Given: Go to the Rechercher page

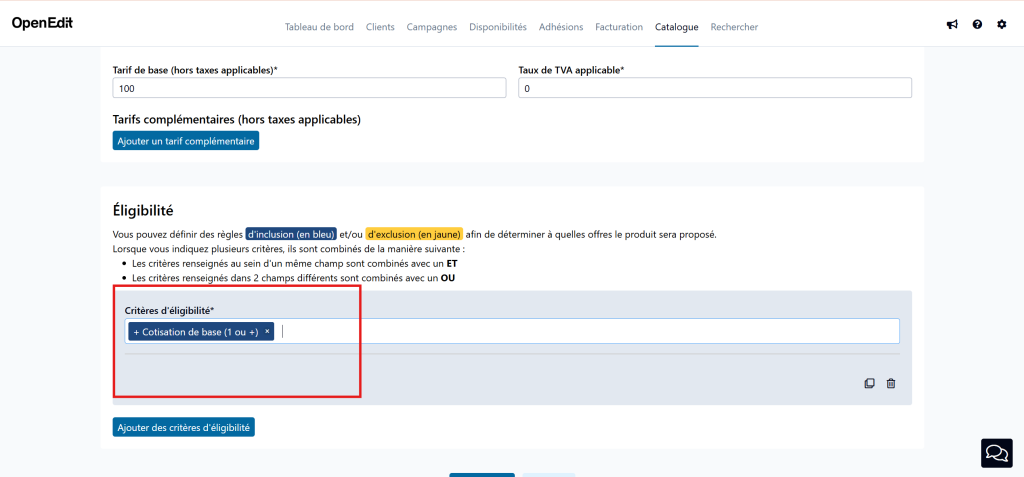Looking at the screenshot, I should tap(734, 27).
